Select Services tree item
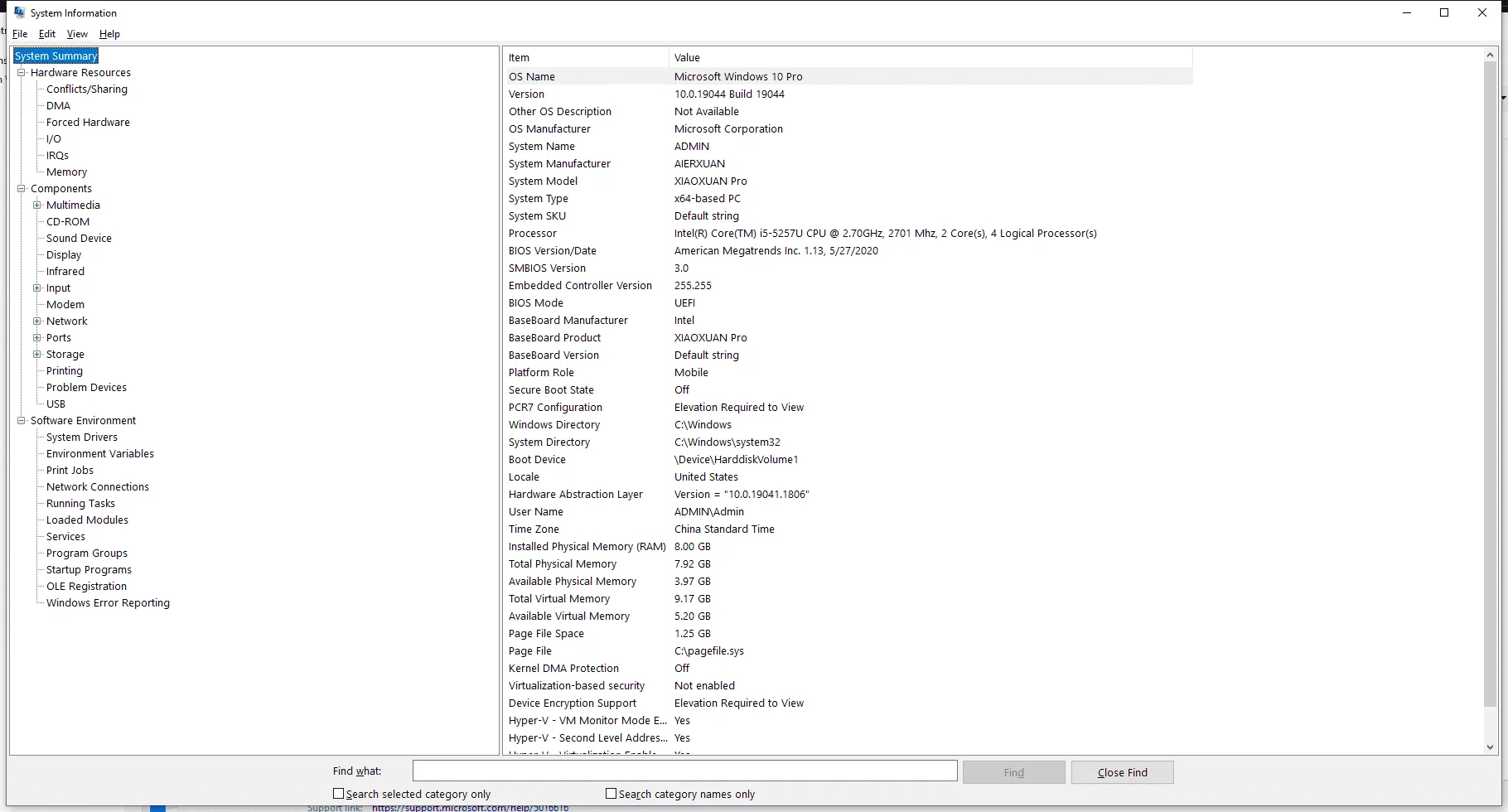The width and height of the screenshot is (1508, 812). tap(65, 537)
